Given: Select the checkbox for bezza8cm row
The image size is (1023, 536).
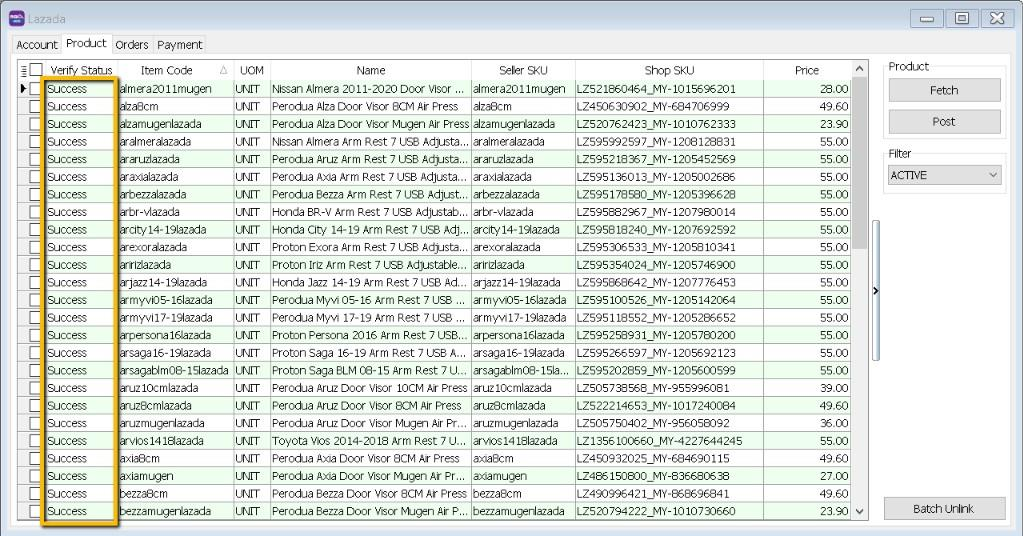Looking at the screenshot, I should pos(36,494).
